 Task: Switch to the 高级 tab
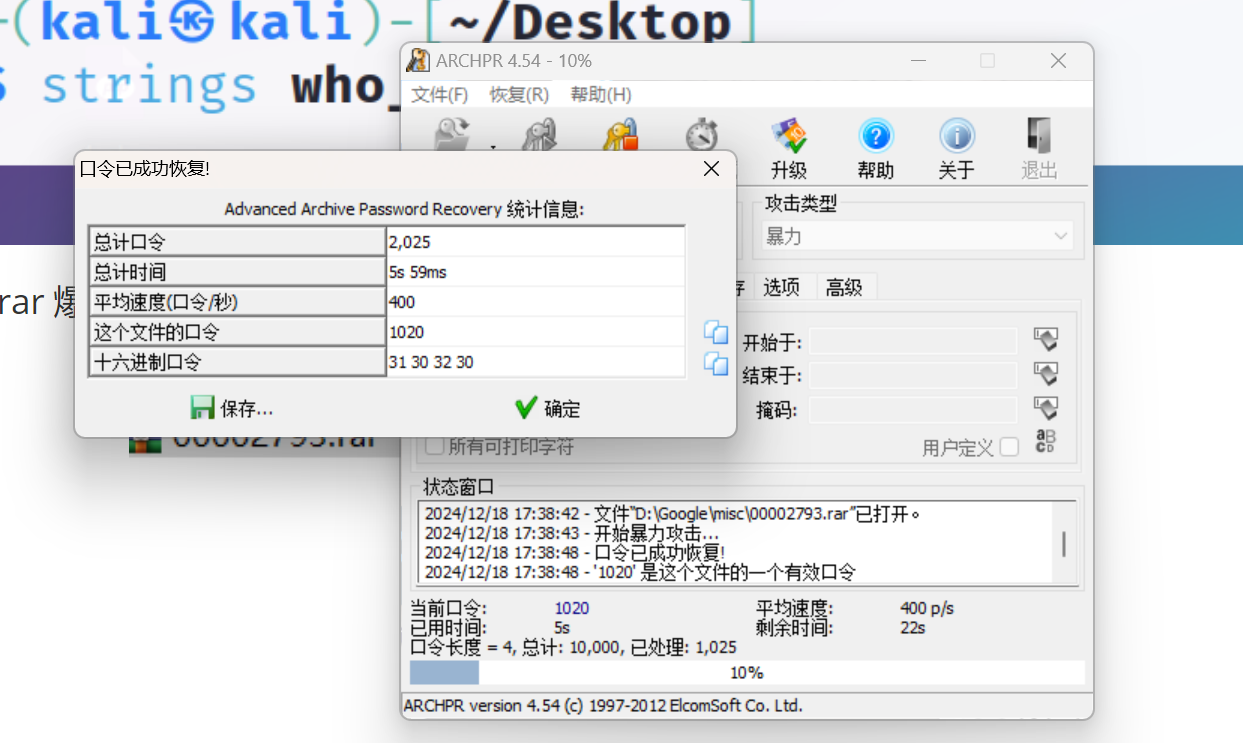tap(844, 287)
